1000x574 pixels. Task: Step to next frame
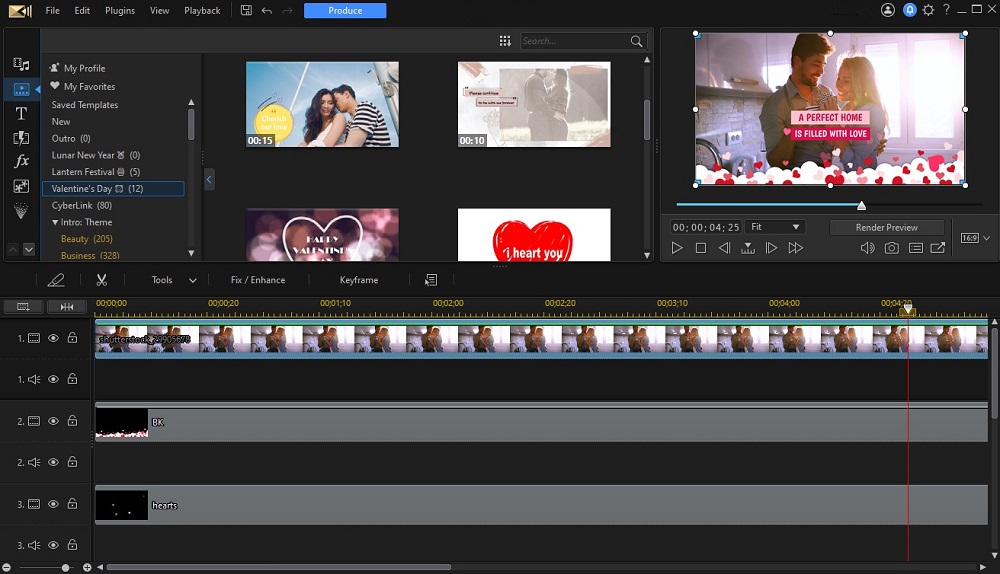771,248
